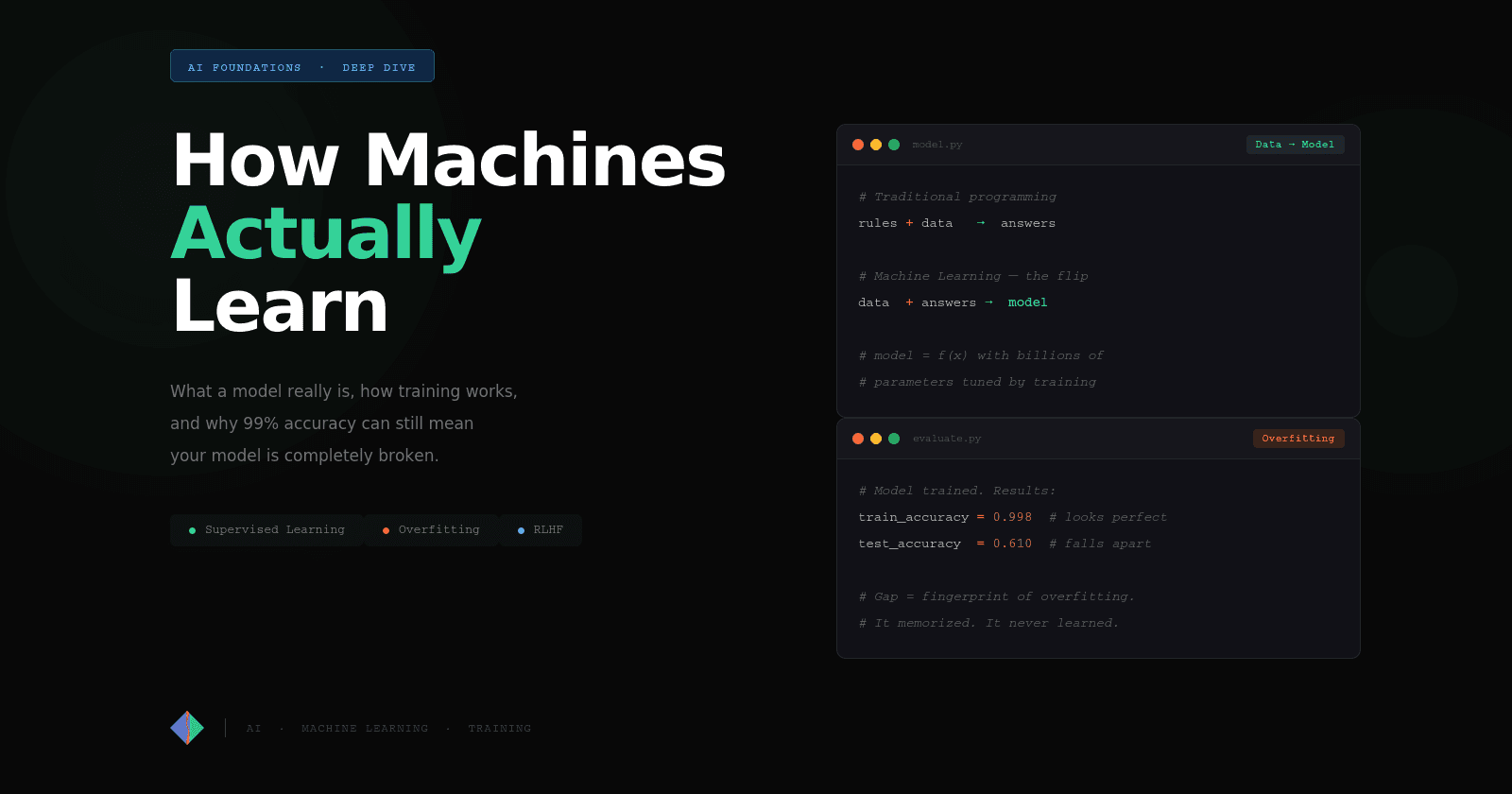The image size is (1512, 794).
Task: Click green dot in model.py window
Action: tap(894, 145)
